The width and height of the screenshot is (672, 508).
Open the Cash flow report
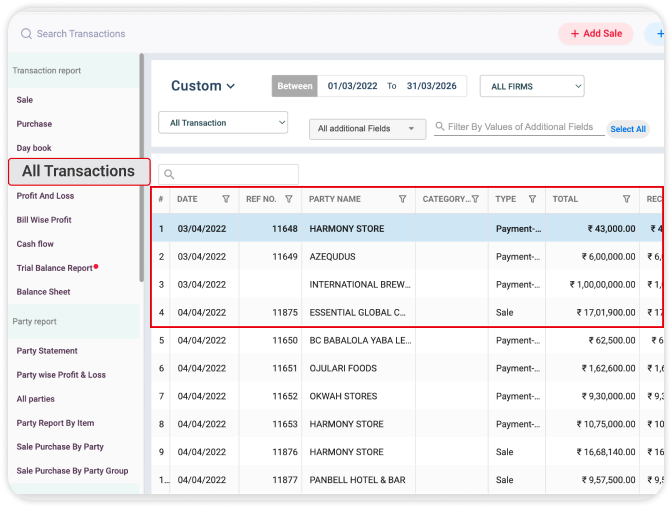click(35, 244)
